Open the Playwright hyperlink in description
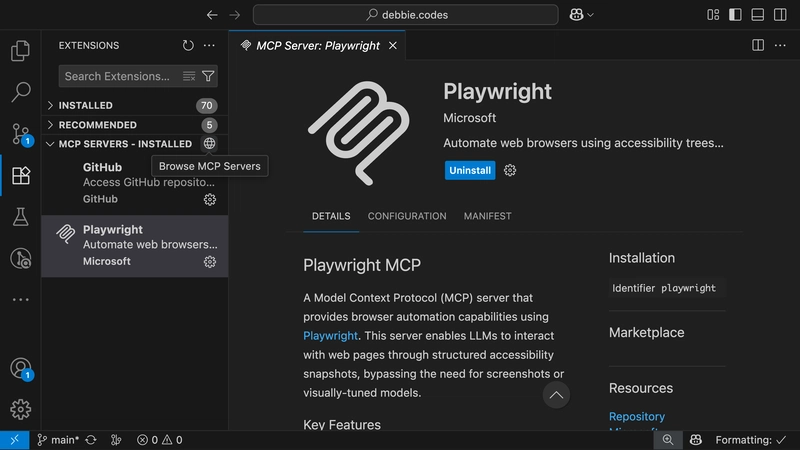Screen dimensions: 800x450 pyautogui.click(x=330, y=336)
